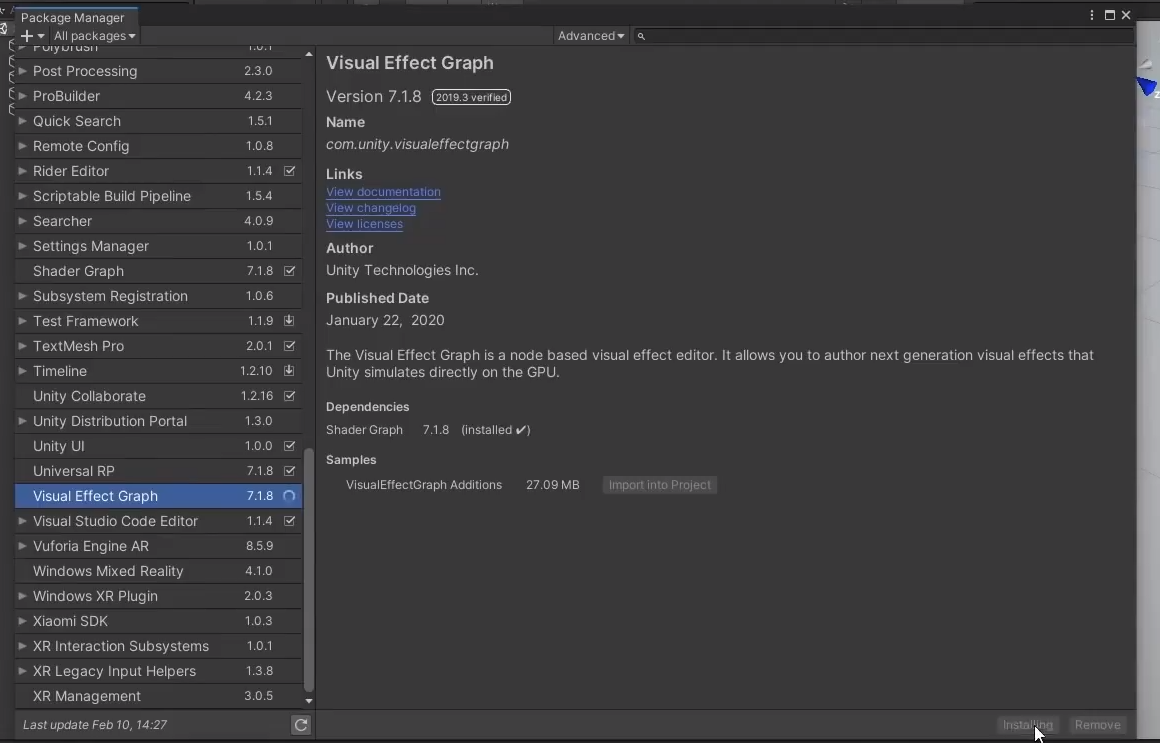Click Import into Project button
This screenshot has height=743, width=1160.
click(x=659, y=485)
